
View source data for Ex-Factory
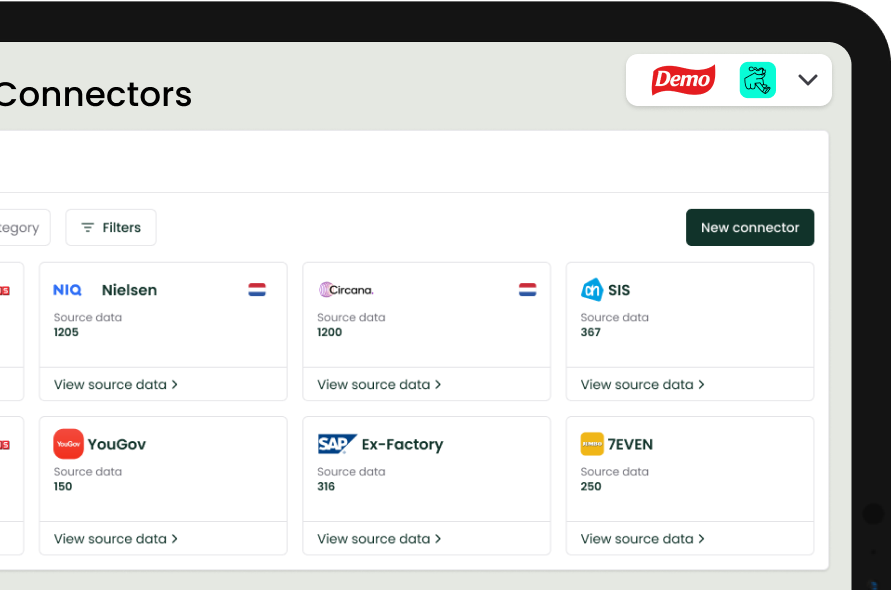point(379,539)
